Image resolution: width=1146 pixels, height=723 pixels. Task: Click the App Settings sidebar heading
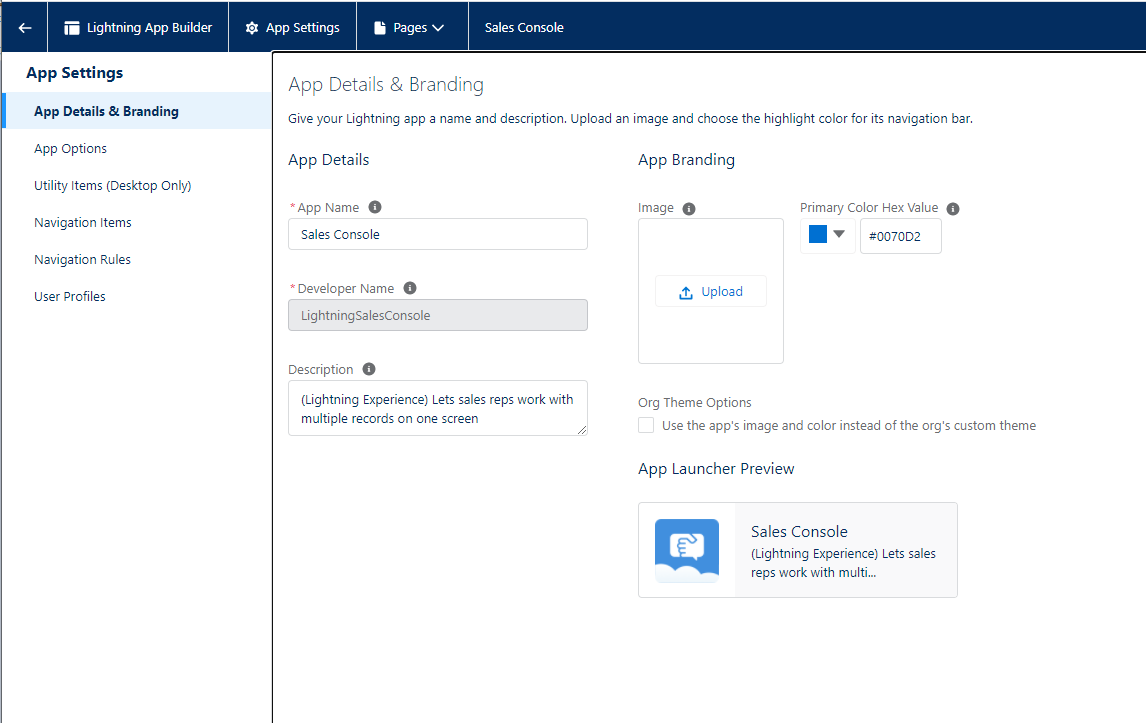pos(75,73)
